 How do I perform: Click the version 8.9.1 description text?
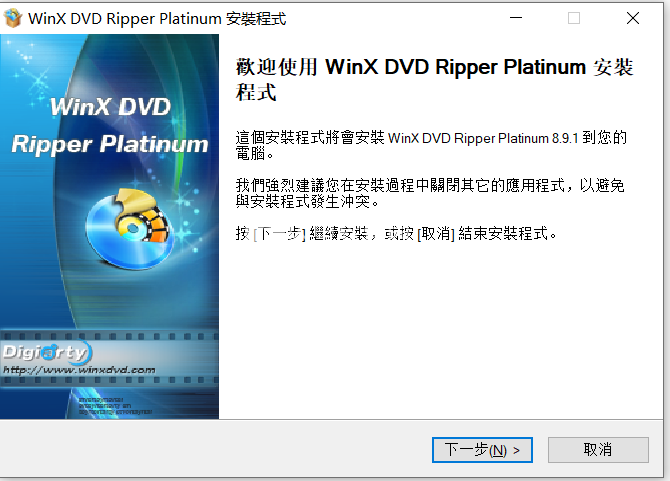(431, 145)
